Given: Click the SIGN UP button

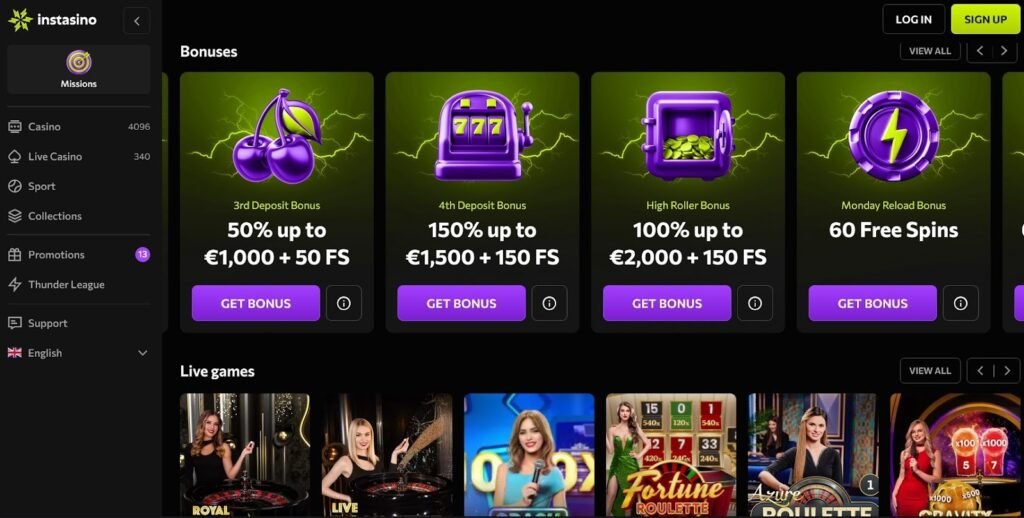Looking at the screenshot, I should point(985,20).
